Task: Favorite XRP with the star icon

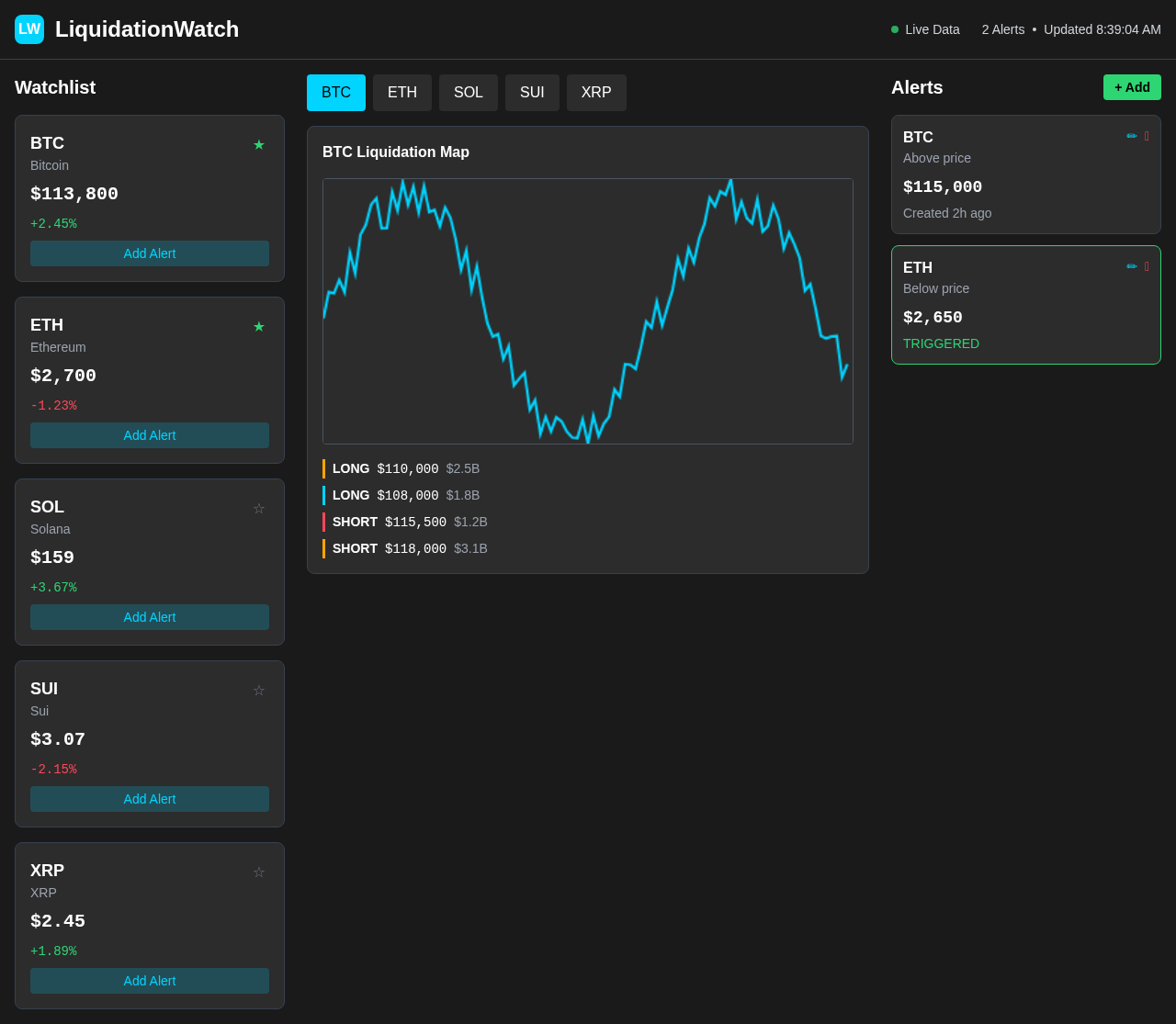Action: (259, 872)
